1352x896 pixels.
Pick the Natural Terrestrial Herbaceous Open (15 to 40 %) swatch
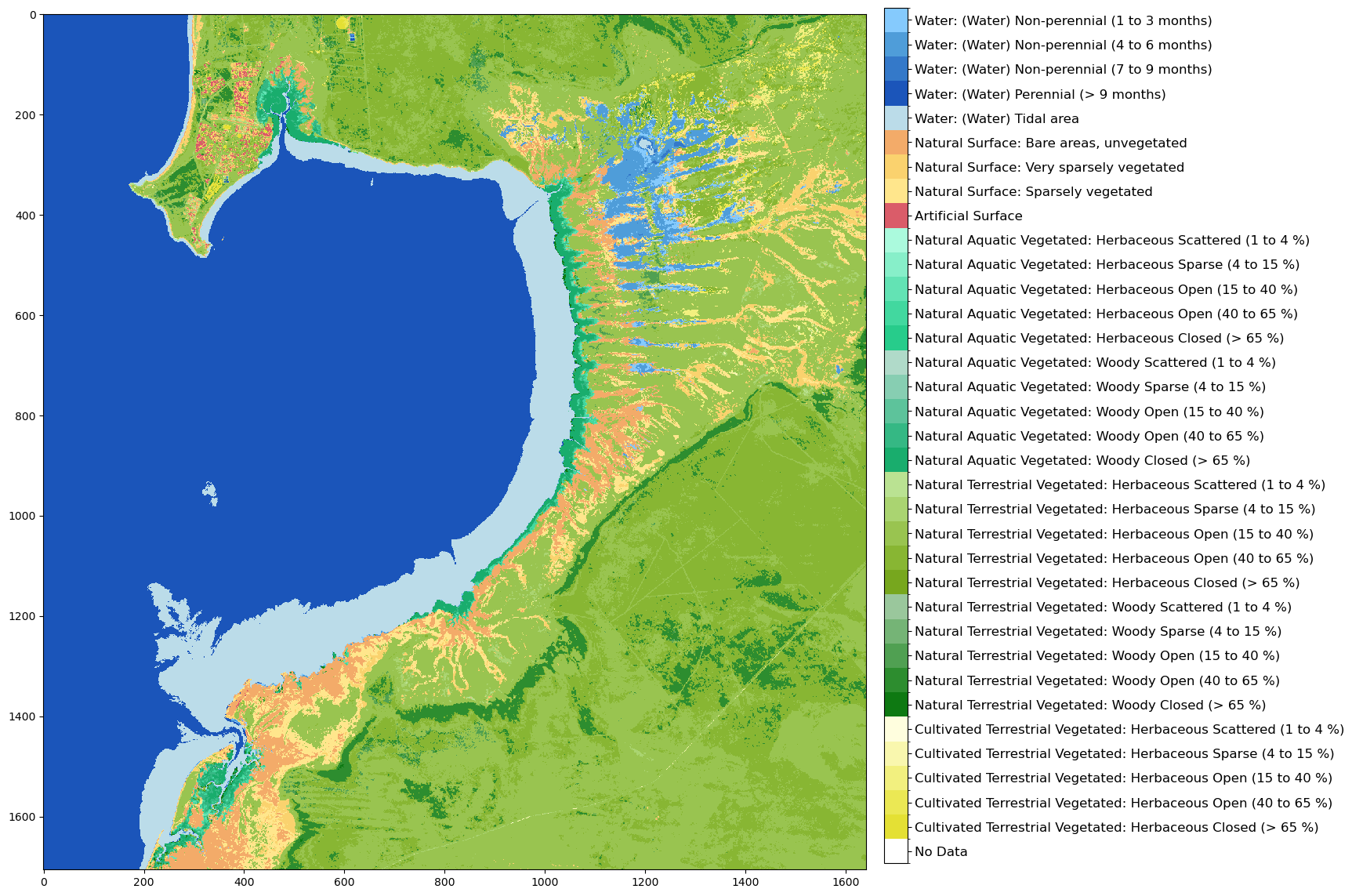point(896,534)
